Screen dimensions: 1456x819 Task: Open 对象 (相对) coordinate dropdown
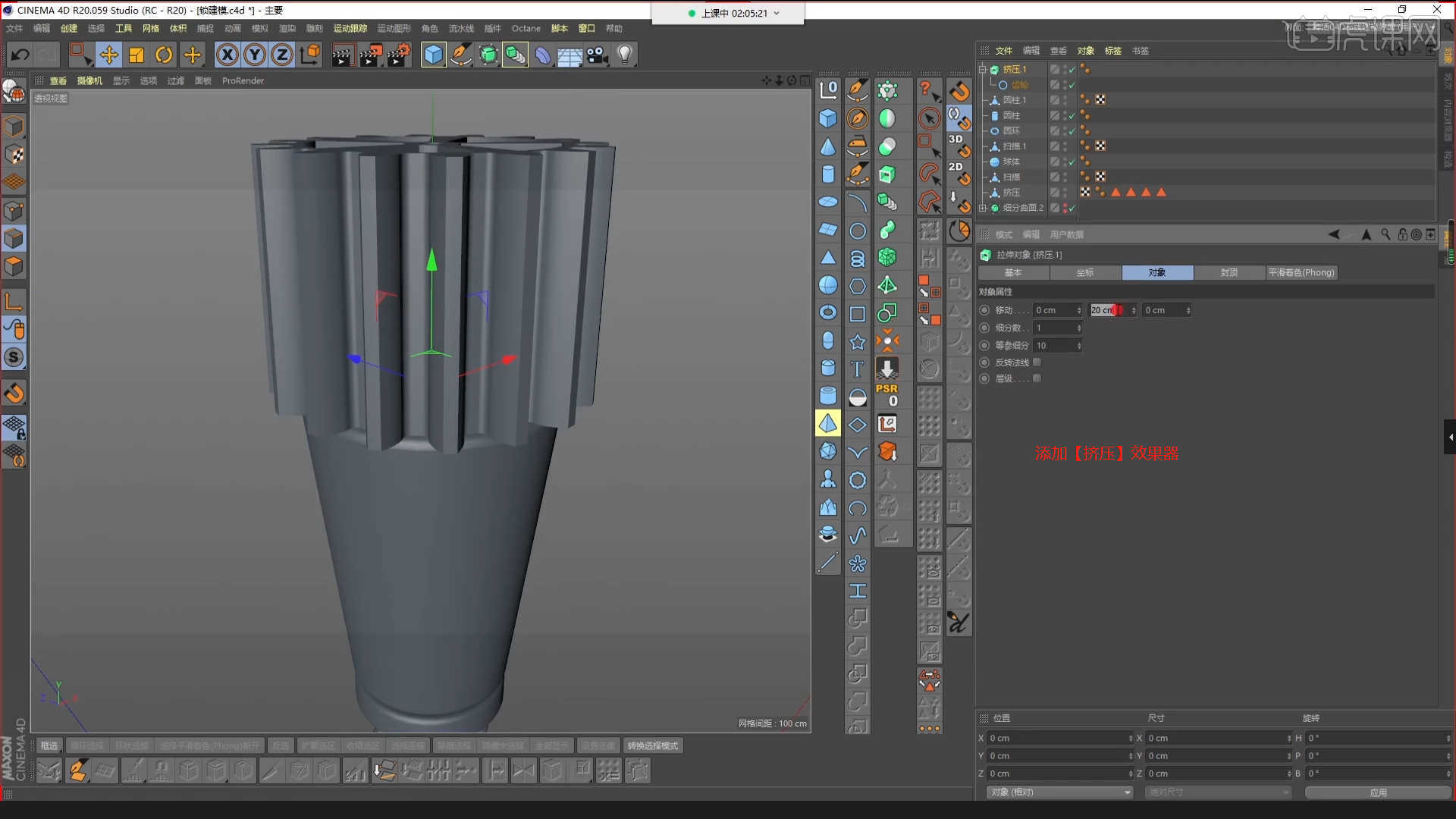point(1059,792)
